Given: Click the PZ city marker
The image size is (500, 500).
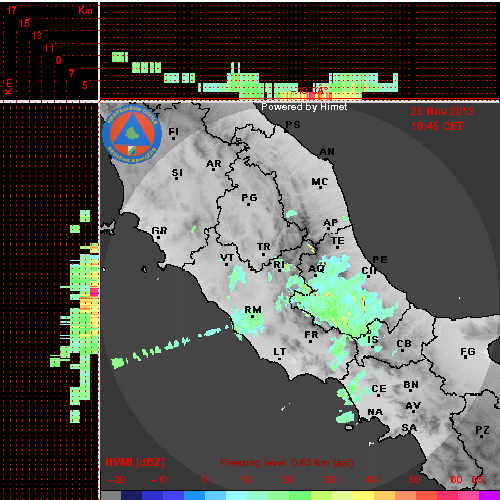Looking at the screenshot, I should (x=482, y=436).
